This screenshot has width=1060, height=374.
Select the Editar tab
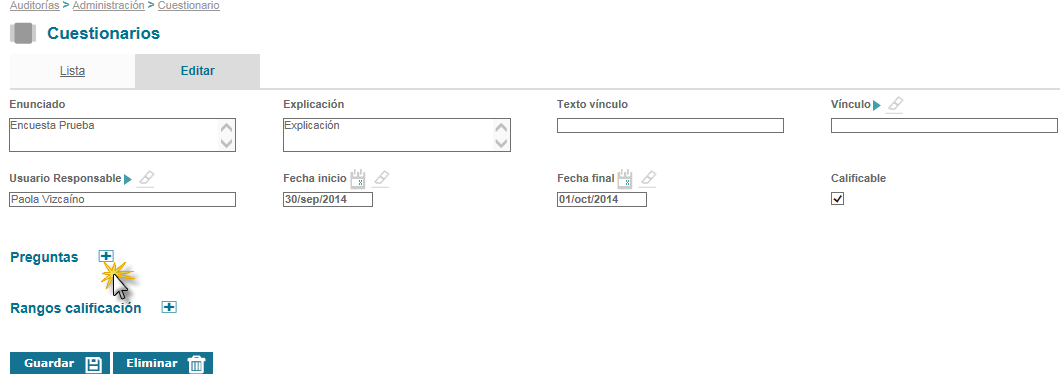[197, 71]
